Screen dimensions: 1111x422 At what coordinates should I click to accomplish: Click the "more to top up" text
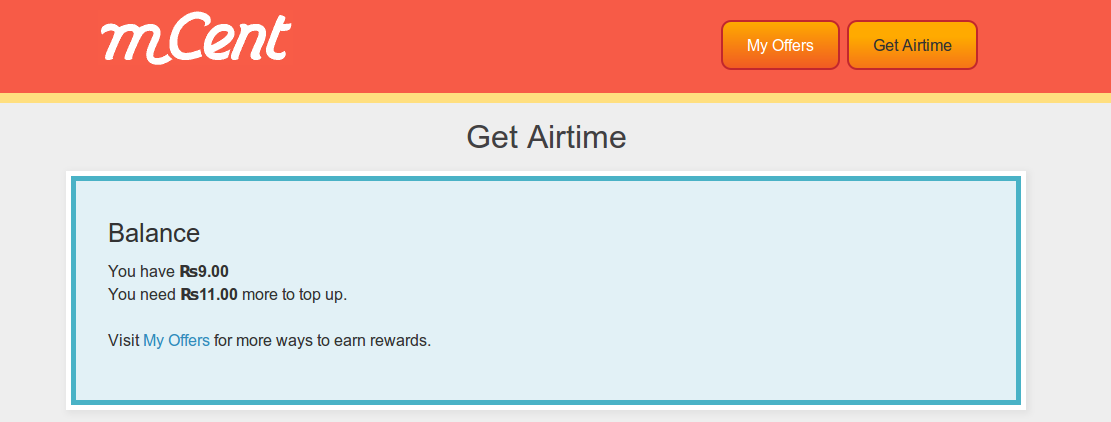coord(294,294)
